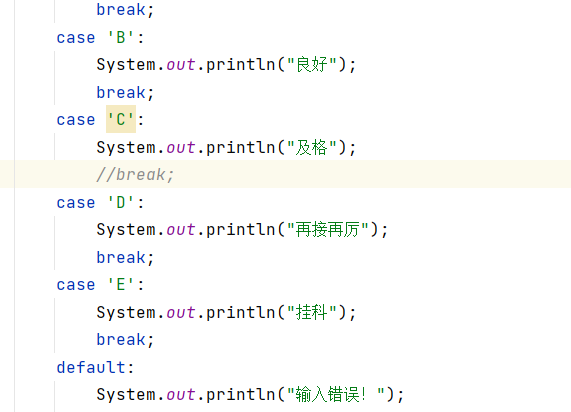Click the default: keyword
This screenshot has height=412, width=571.
click(95, 367)
